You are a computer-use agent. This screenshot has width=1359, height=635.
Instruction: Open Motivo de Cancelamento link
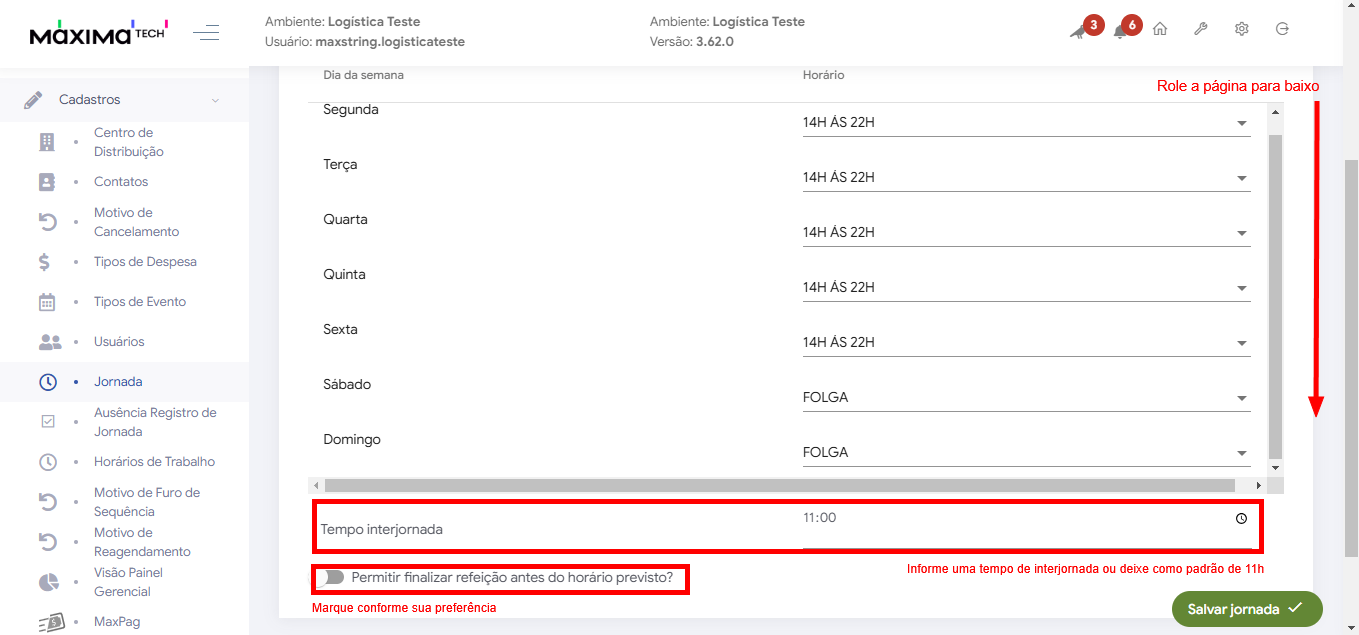click(x=136, y=222)
